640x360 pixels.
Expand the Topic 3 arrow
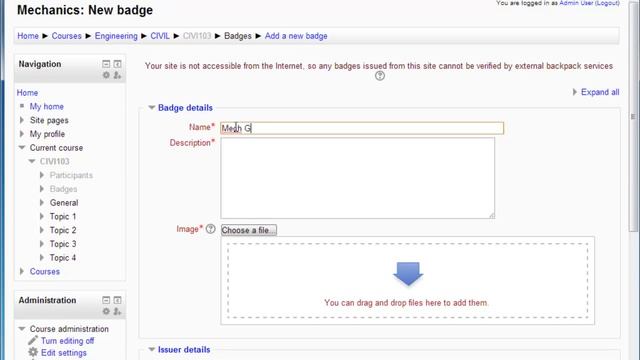click(42, 244)
